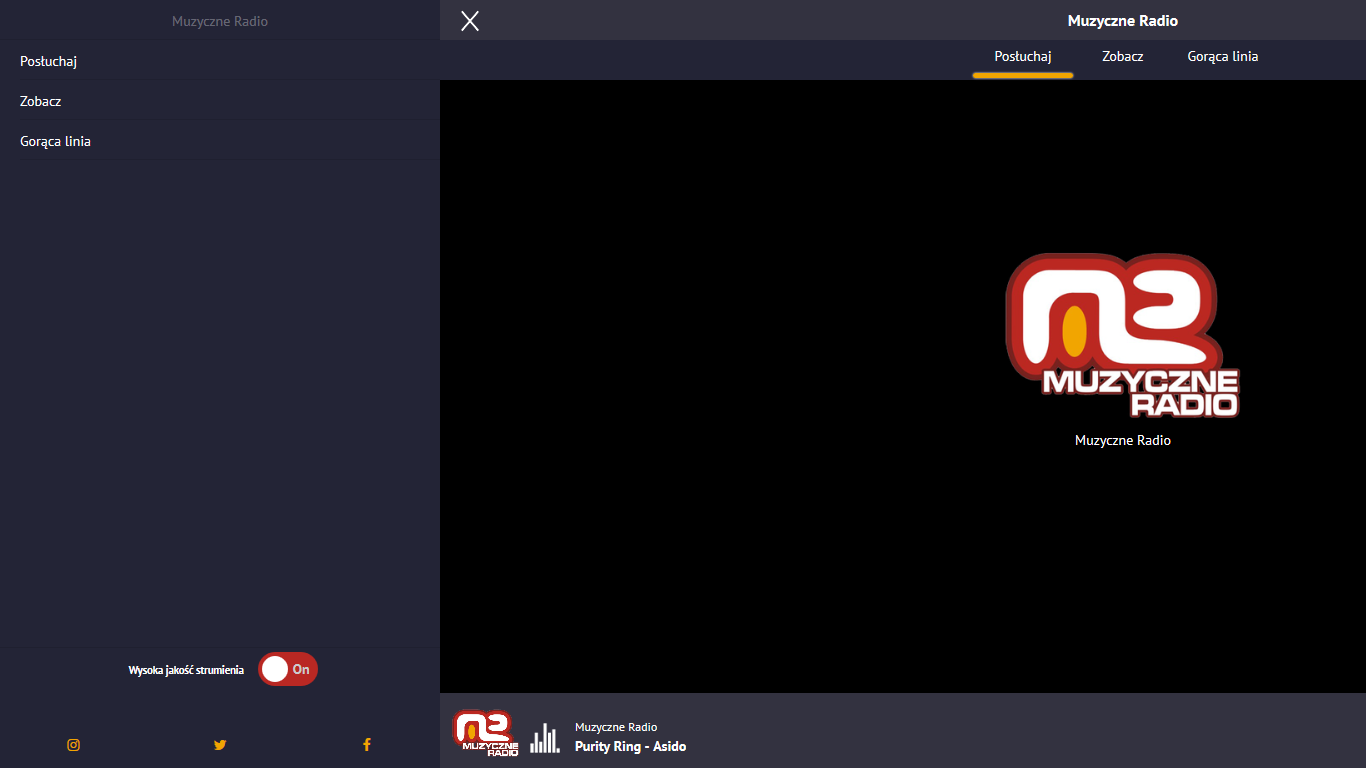Select Zobacz in the side menu
Viewport: 1366px width, 768px height.
click(220, 101)
